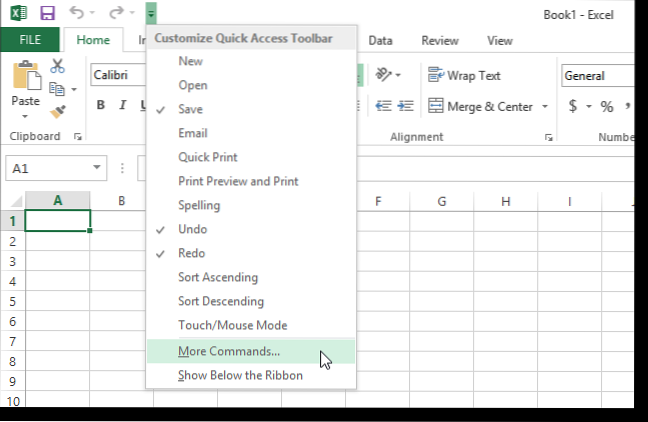Select column A header
Image resolution: width=648 pixels, height=422 pixels.
pyautogui.click(x=58, y=201)
